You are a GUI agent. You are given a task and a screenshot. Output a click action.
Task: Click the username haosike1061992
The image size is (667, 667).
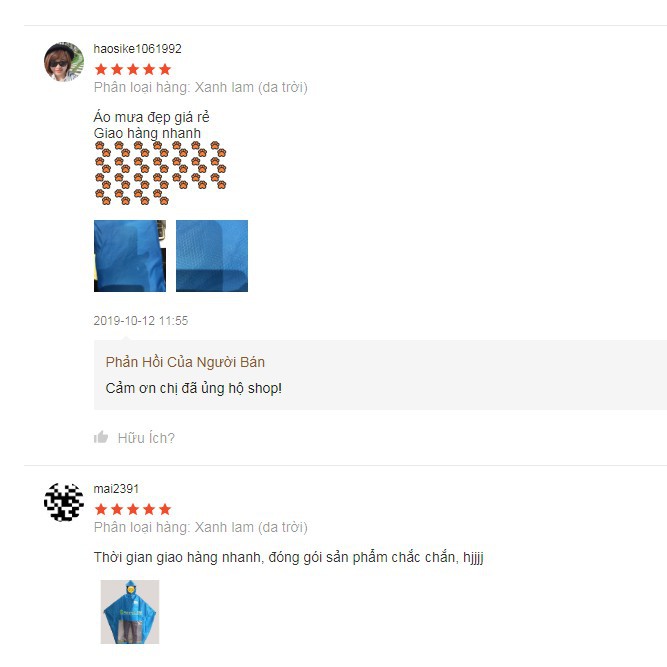tap(137, 48)
